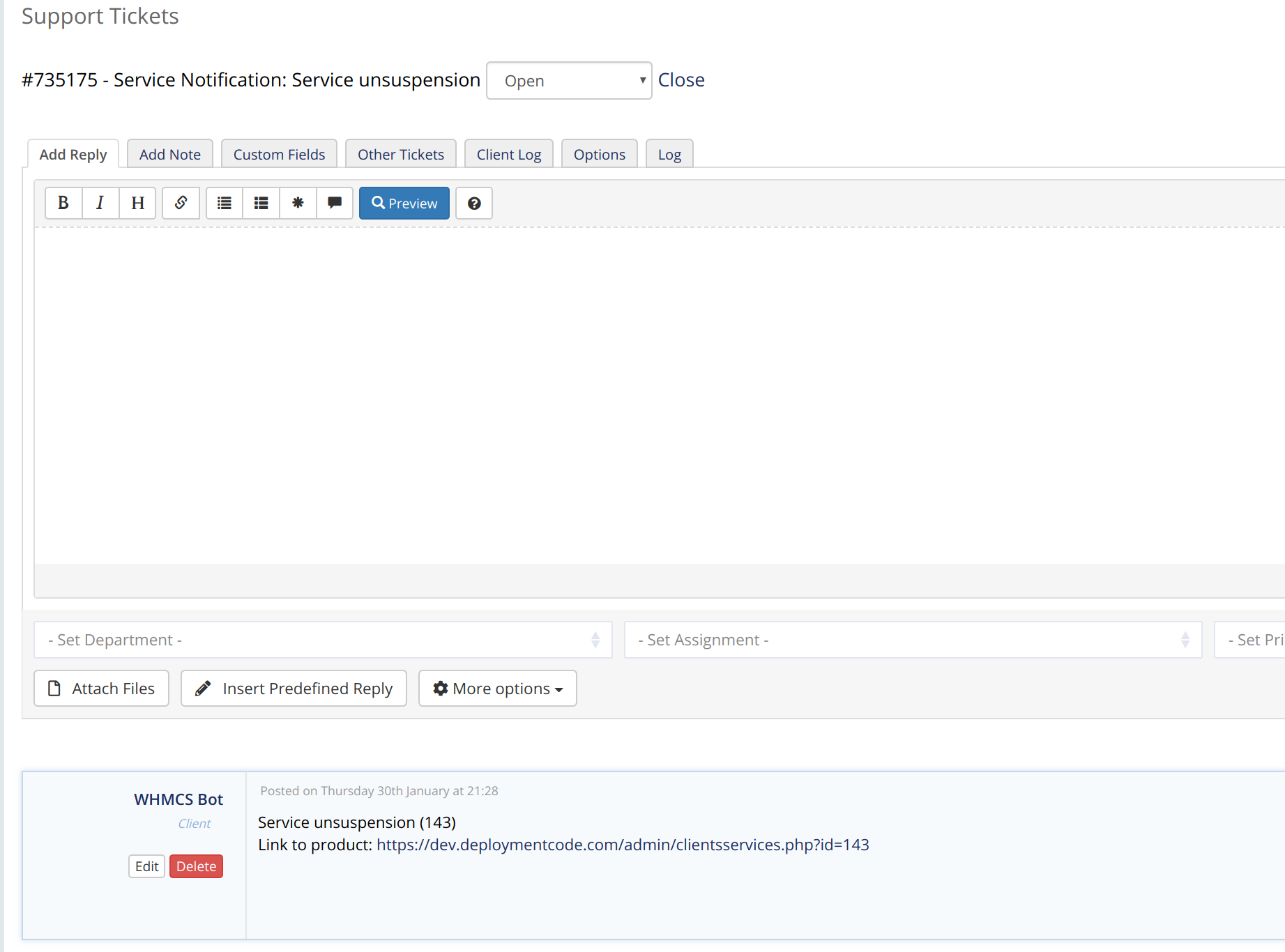This screenshot has height=952, width=1285.
Task: Insert a bulleted list
Action: (224, 203)
